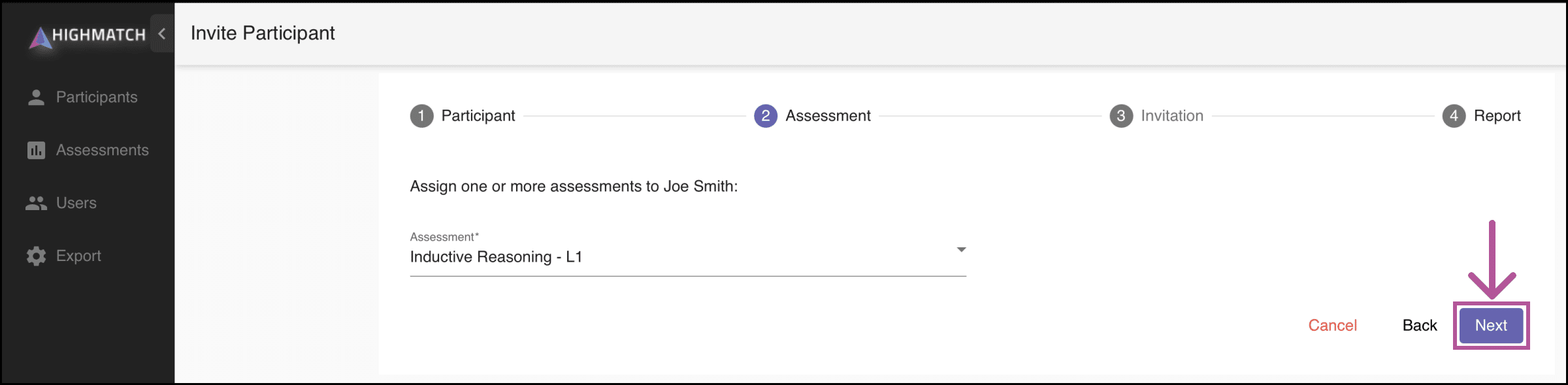Screen dimensions: 1568x385
Task: Click the Users group icon
Action: click(37, 203)
